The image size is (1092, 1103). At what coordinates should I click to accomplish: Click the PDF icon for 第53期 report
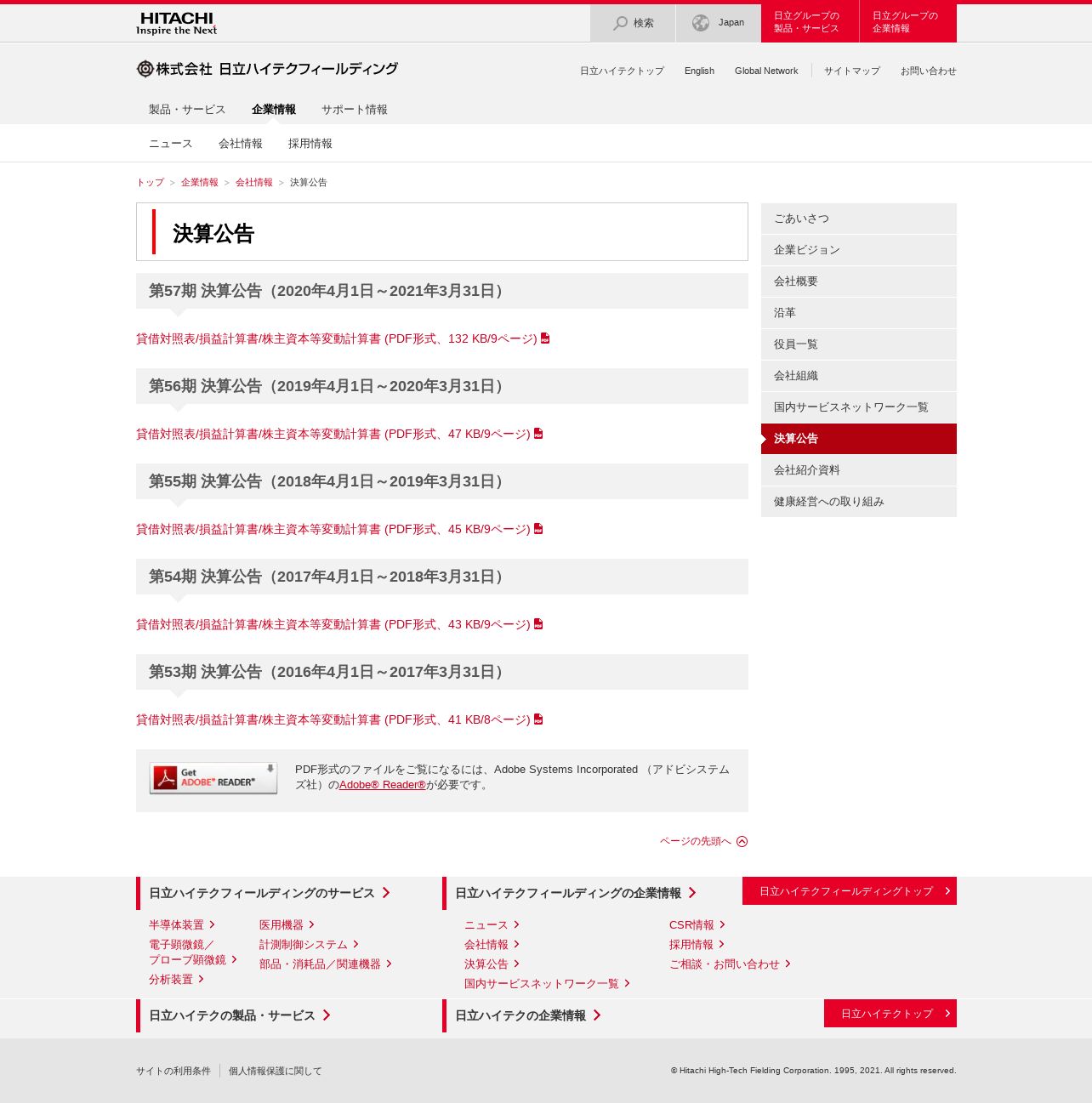click(538, 719)
